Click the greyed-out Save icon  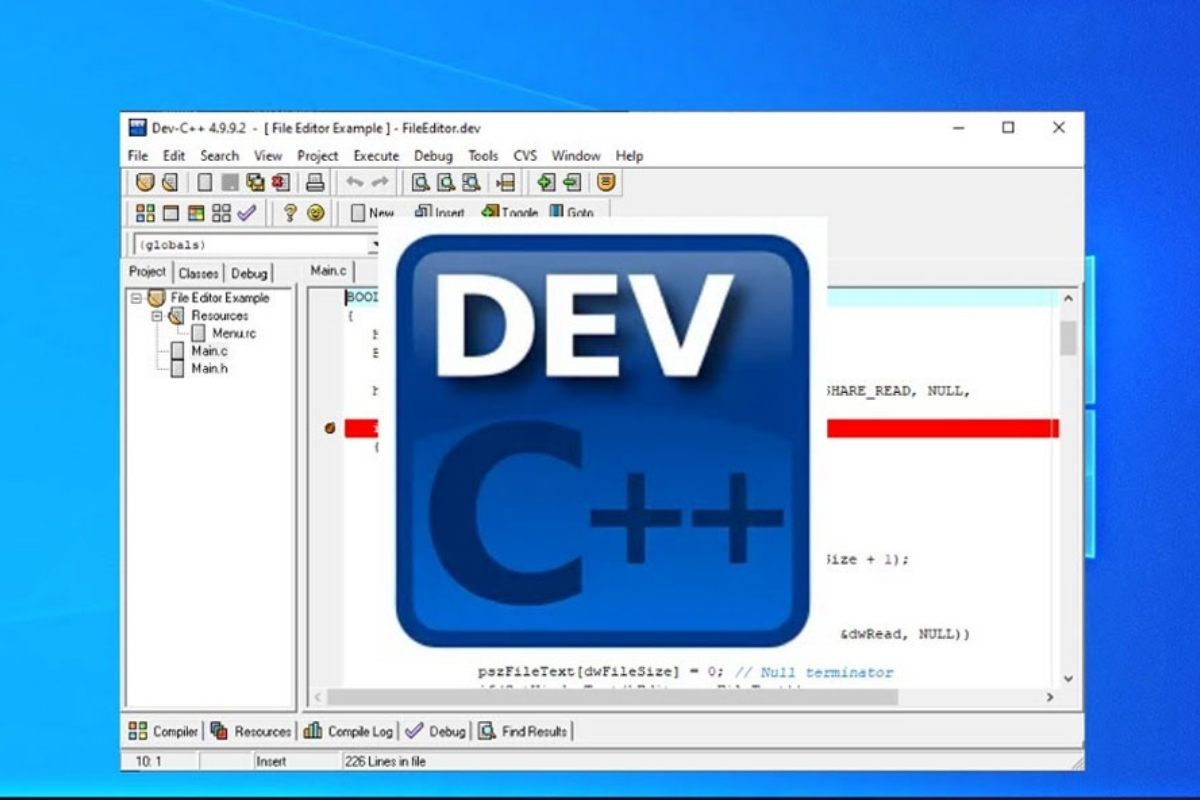click(229, 182)
